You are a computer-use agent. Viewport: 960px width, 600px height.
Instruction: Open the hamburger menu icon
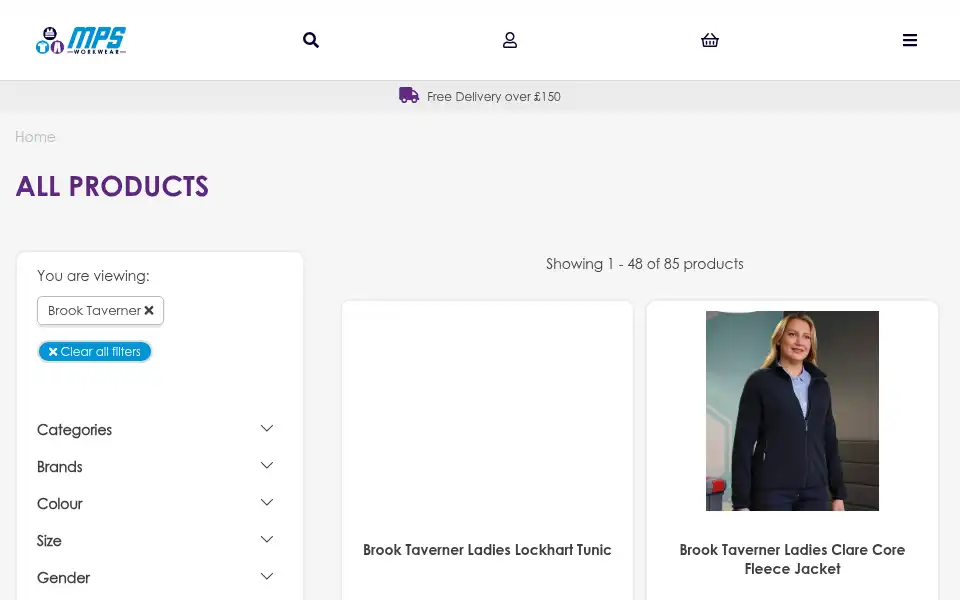[910, 40]
